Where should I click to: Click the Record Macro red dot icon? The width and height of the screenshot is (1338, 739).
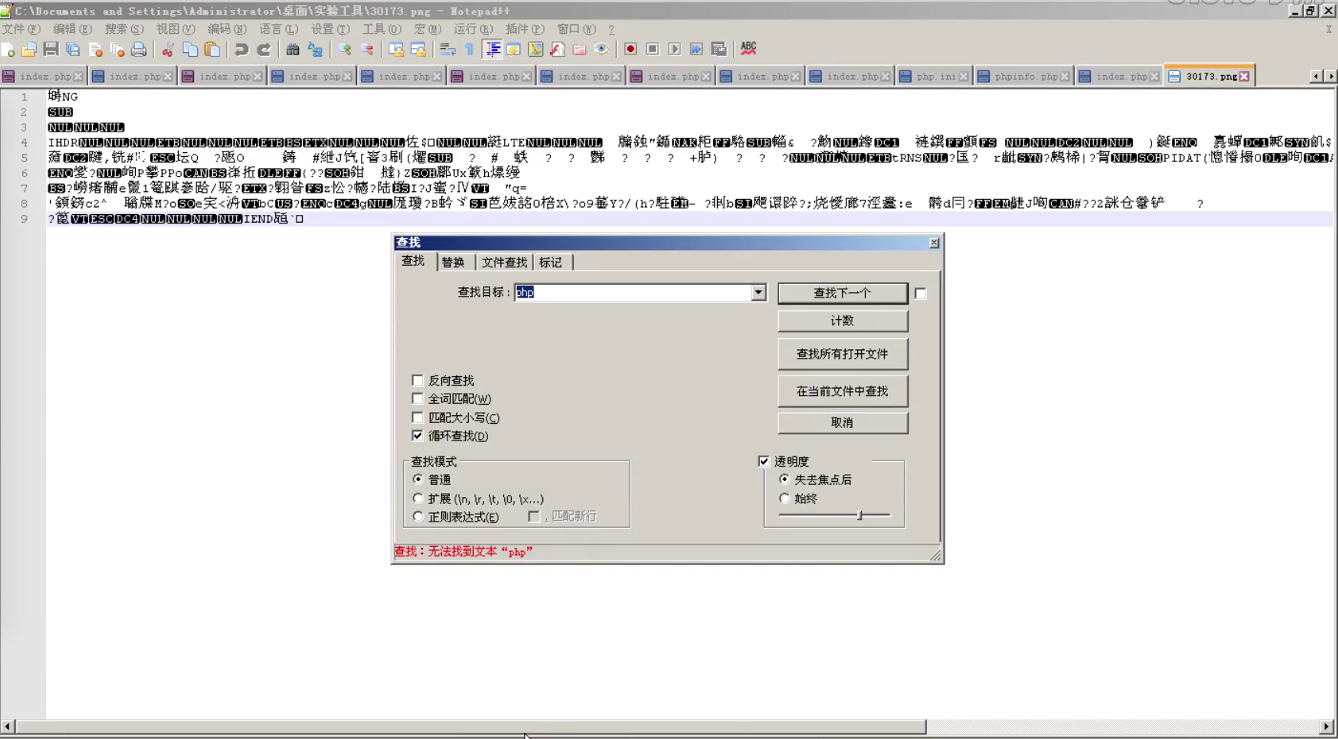tap(630, 49)
